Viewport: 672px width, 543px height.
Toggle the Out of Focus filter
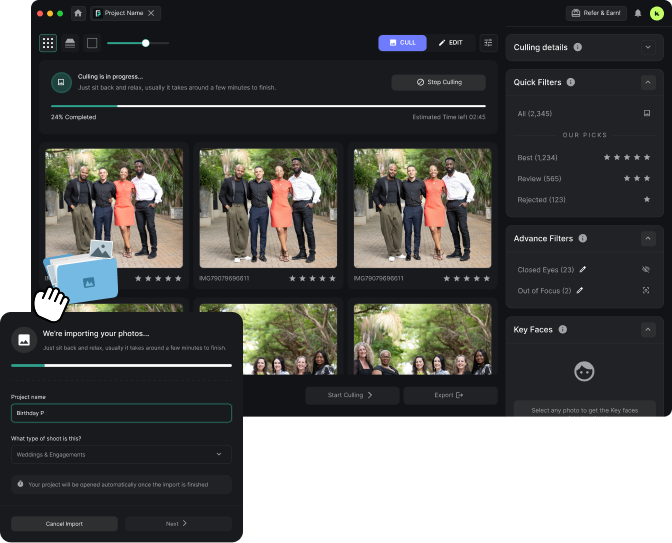(646, 290)
